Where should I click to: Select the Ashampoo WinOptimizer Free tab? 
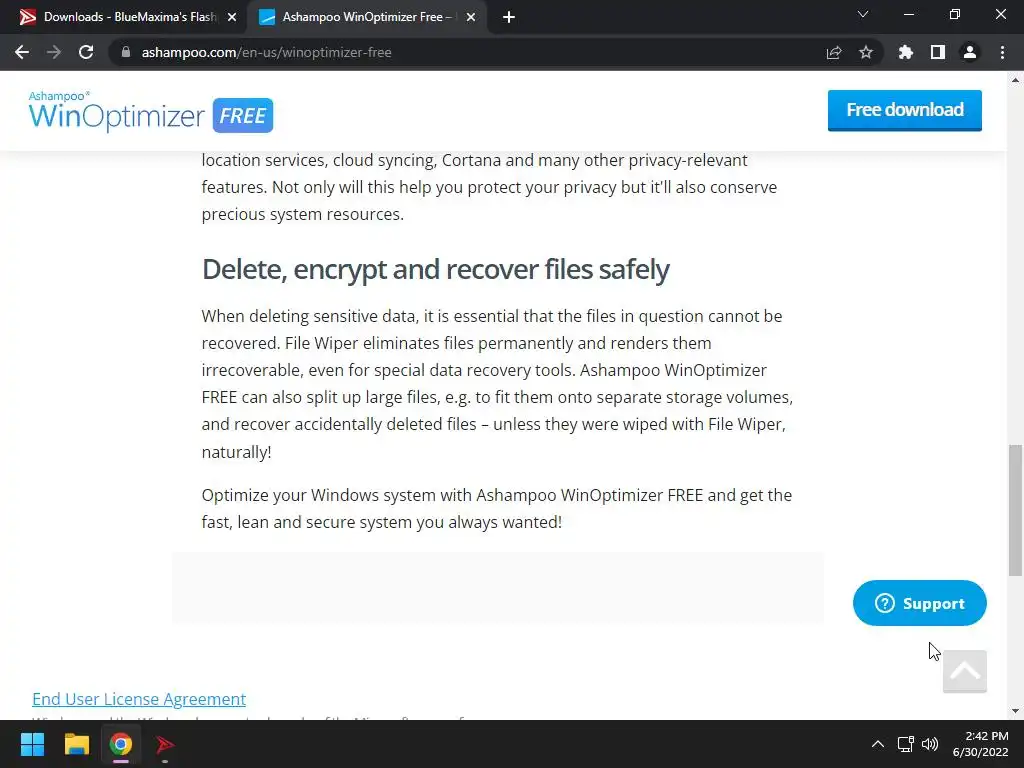tap(366, 17)
